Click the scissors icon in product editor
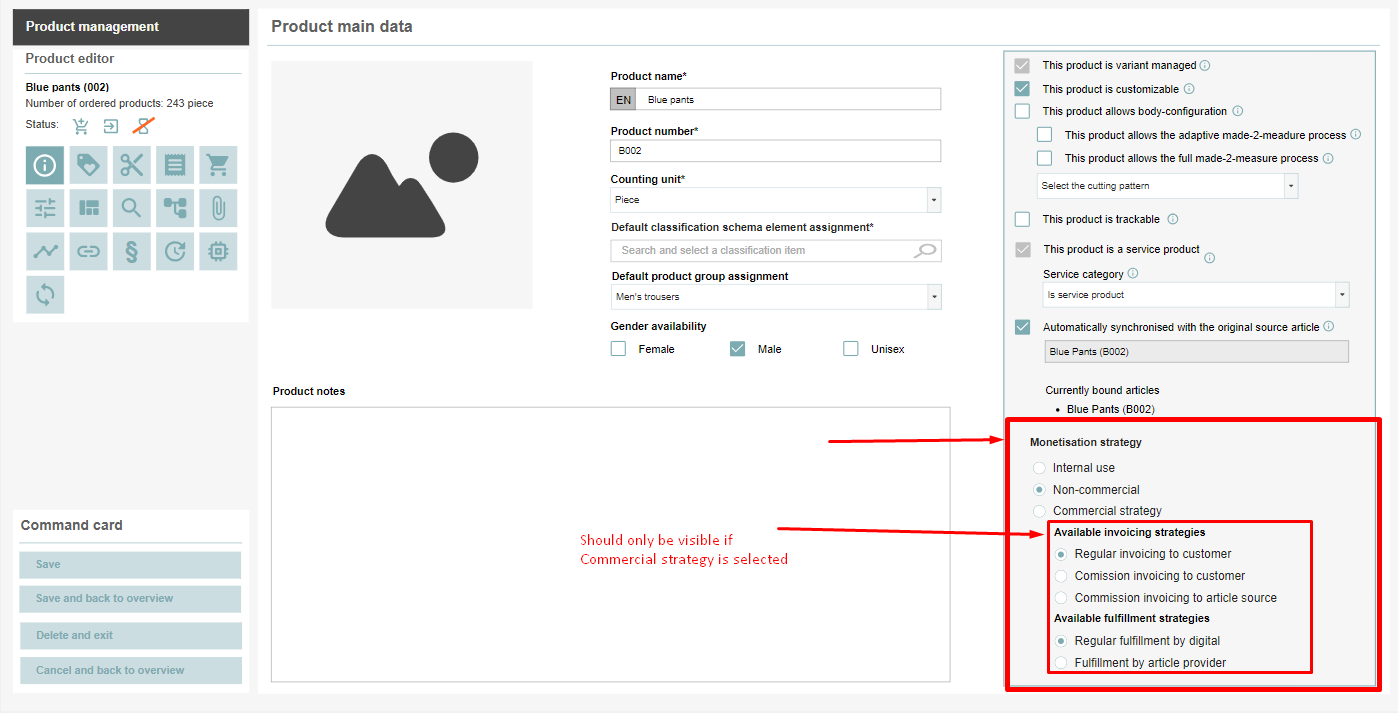 tap(132, 165)
